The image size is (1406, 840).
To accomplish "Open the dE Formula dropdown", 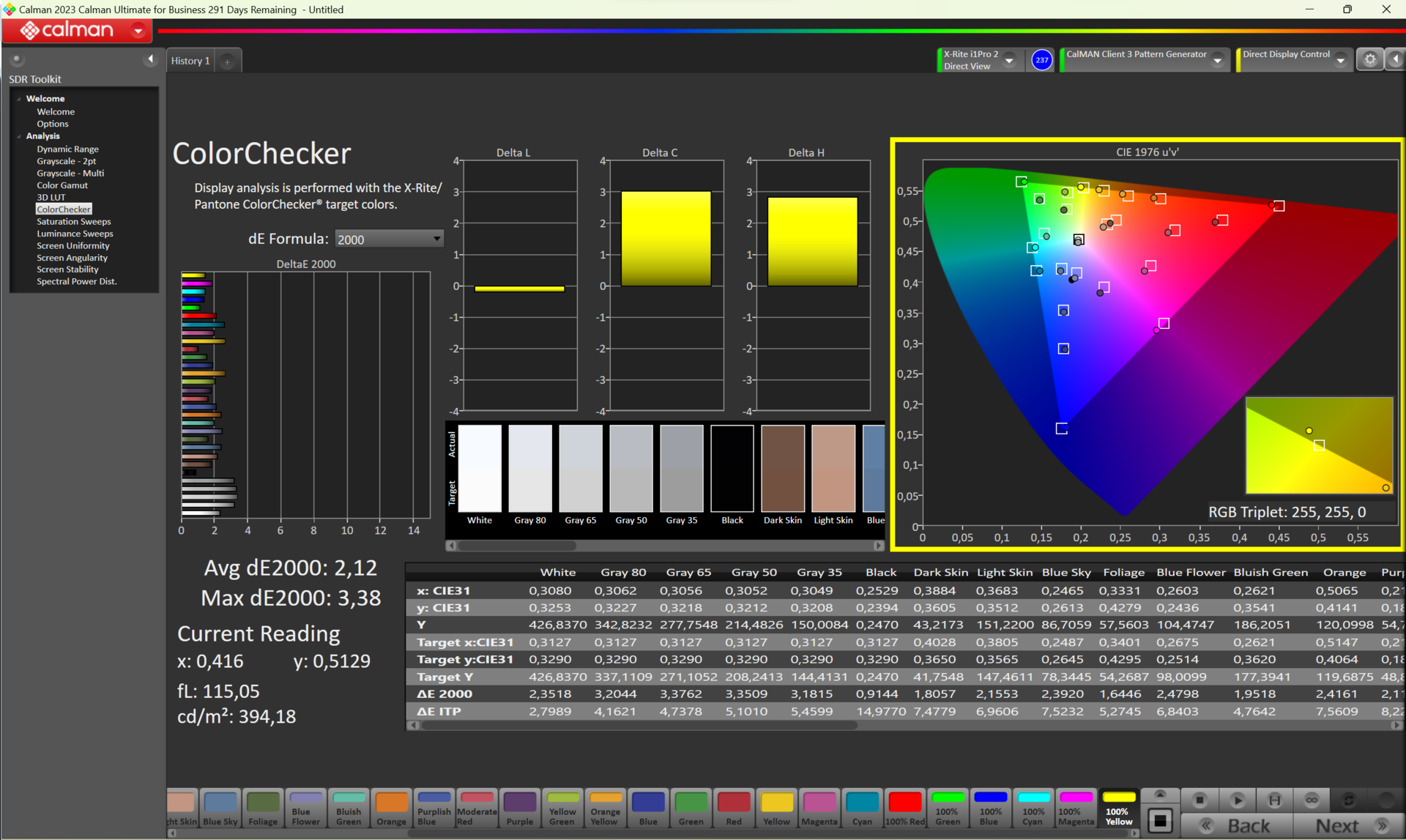I will tap(389, 239).
